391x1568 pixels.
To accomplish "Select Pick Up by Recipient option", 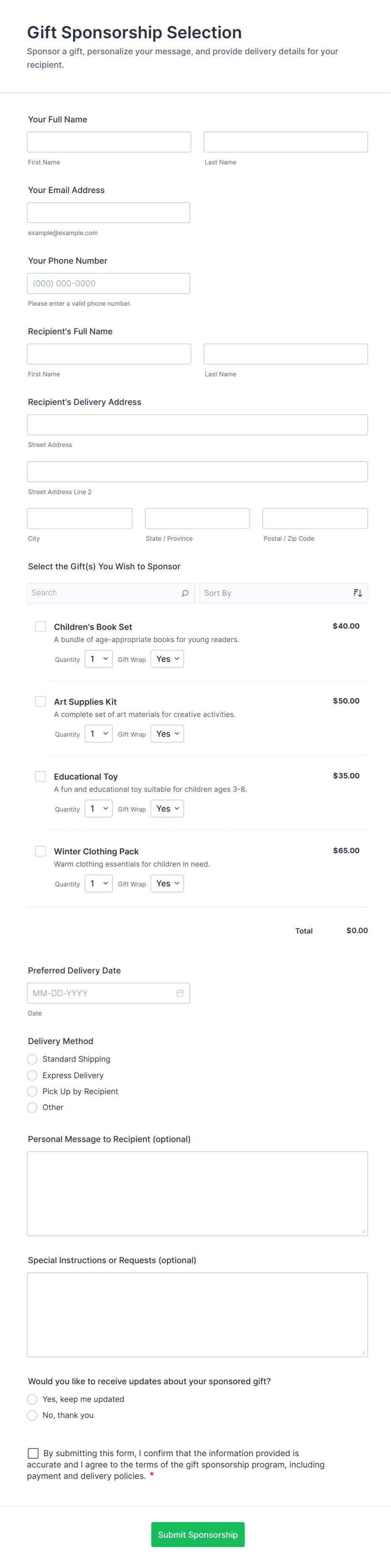I will pos(32,1091).
